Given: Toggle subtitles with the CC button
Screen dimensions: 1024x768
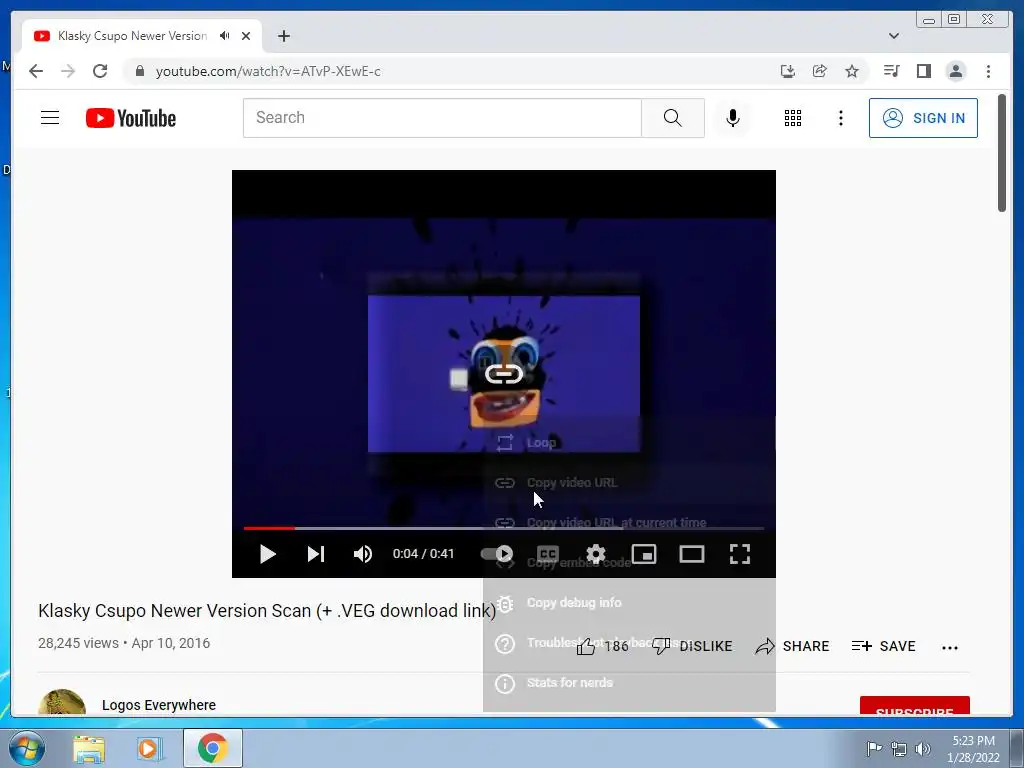Looking at the screenshot, I should 548,554.
